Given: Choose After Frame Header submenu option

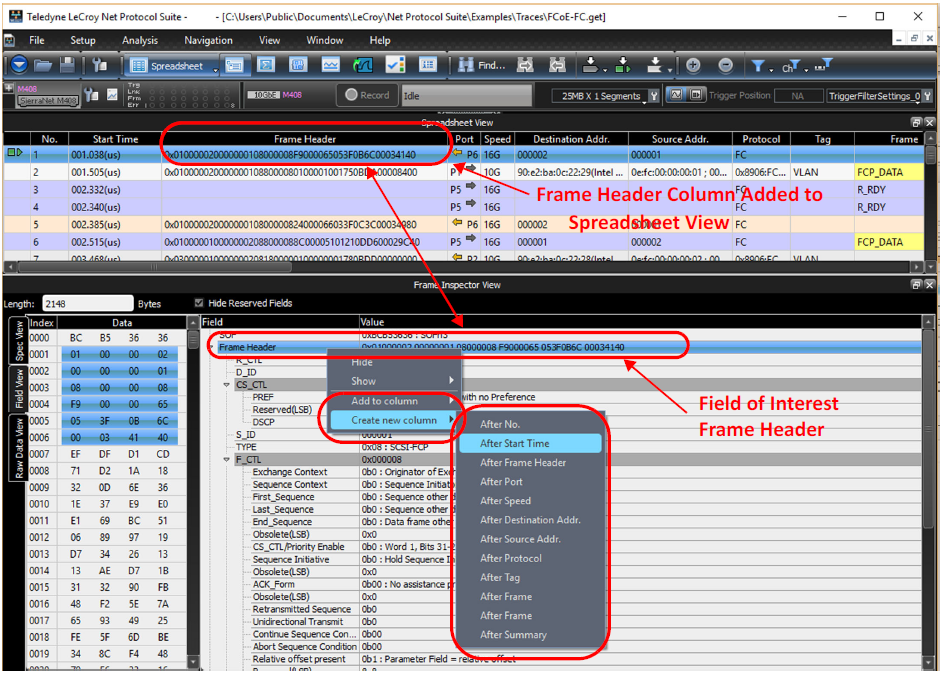Looking at the screenshot, I should (531, 463).
